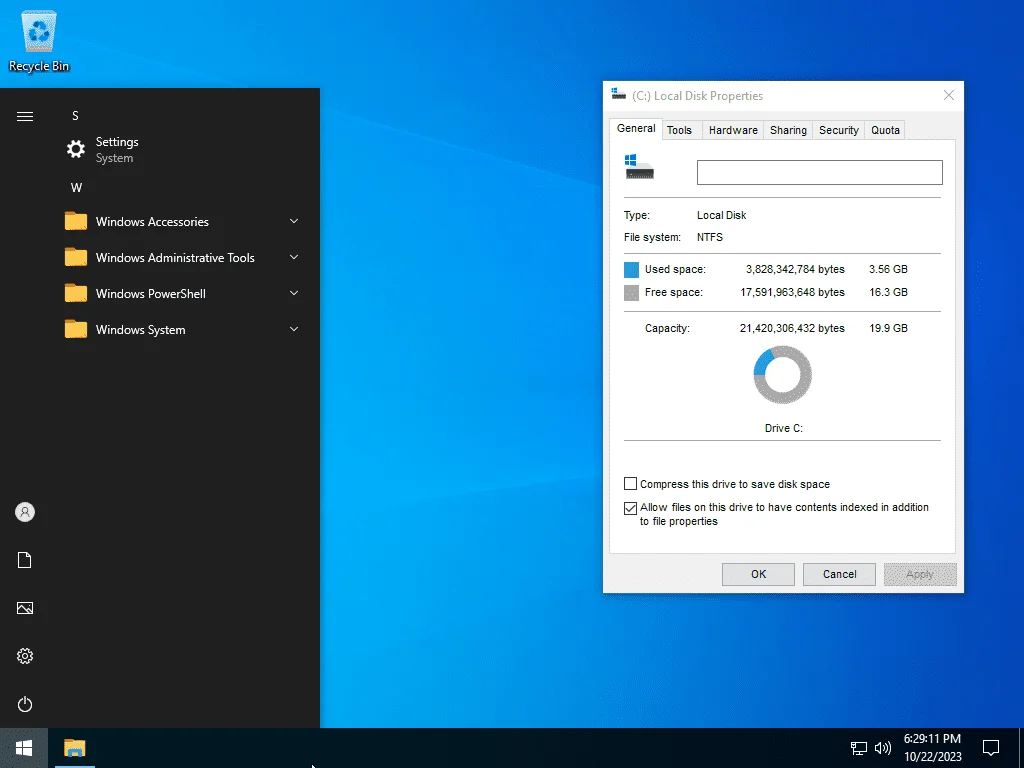Click the volume speaker tray icon
The height and width of the screenshot is (768, 1024).
[883, 748]
